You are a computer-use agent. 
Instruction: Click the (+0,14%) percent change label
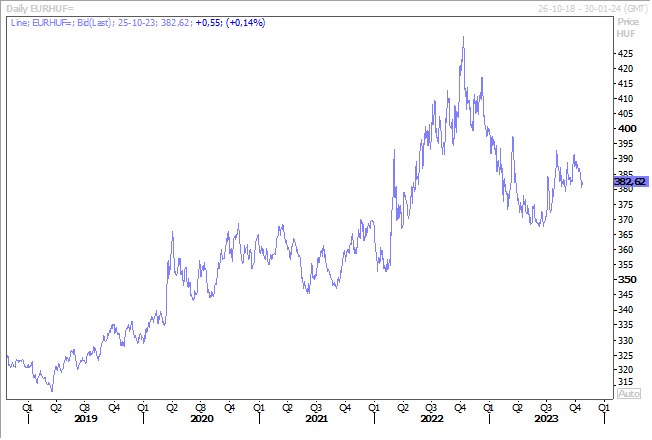point(246,22)
